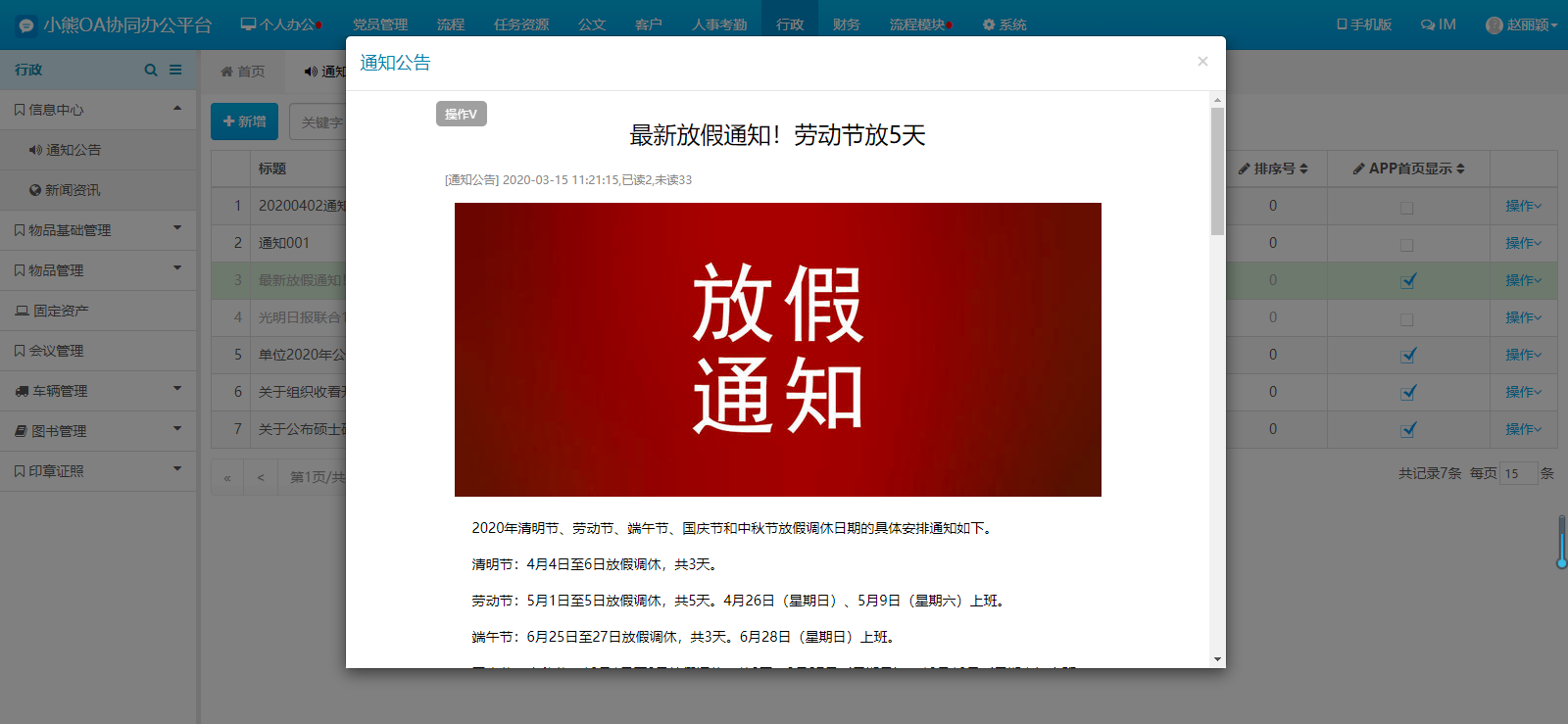The height and width of the screenshot is (724, 1568).
Task: Expand the 印章证照 sidebar section
Action: coord(98,471)
